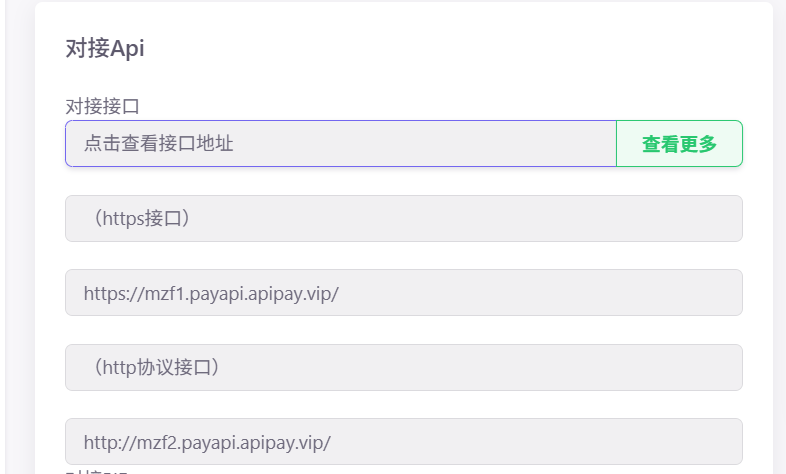Select the https://mzf1.payapi.apipay.vip/ address field

403,293
